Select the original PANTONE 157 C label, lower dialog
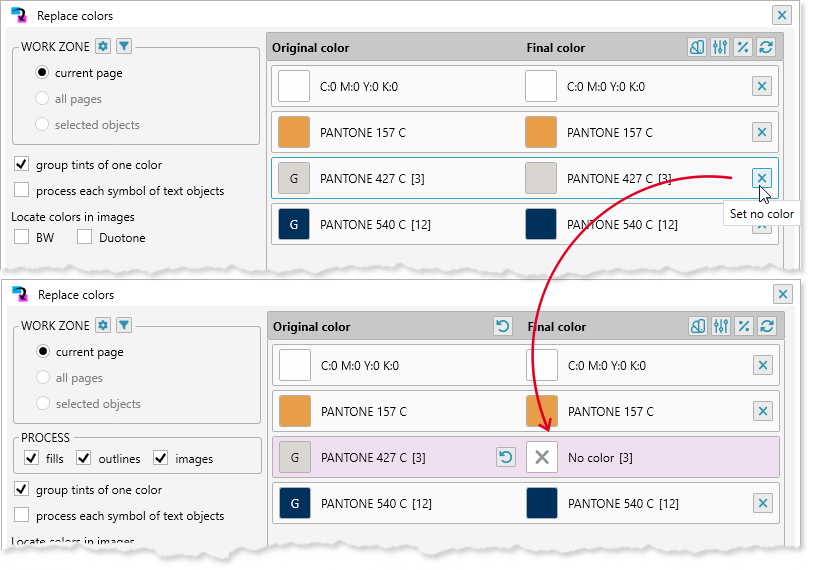814x570 pixels. [364, 412]
